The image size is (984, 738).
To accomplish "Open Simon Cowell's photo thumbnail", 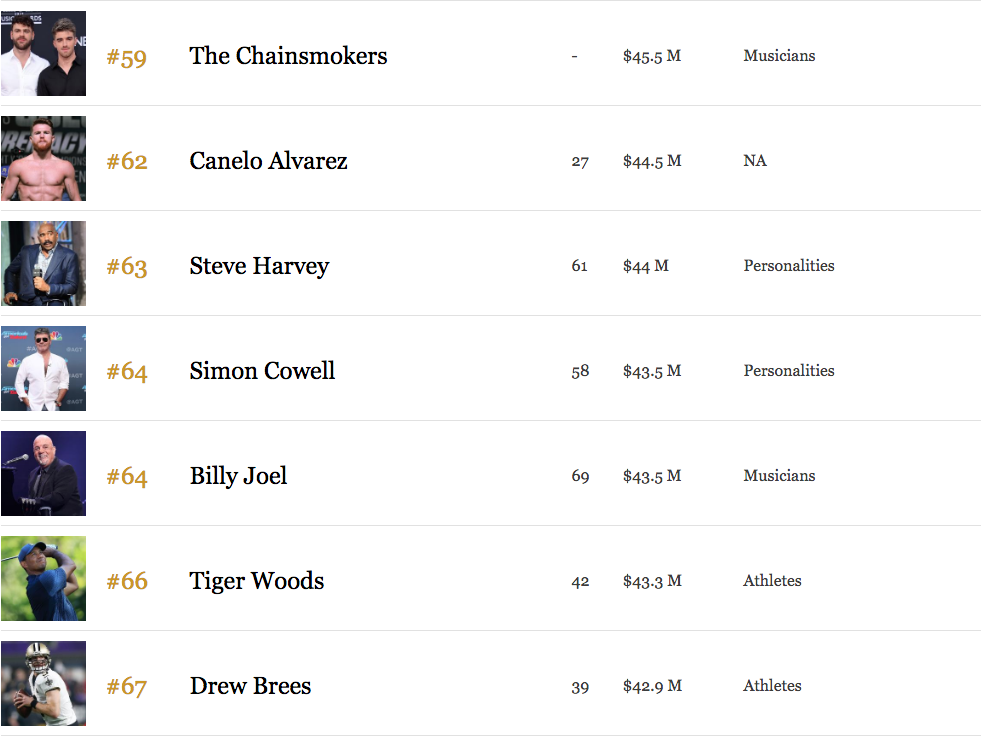I will (x=43, y=368).
